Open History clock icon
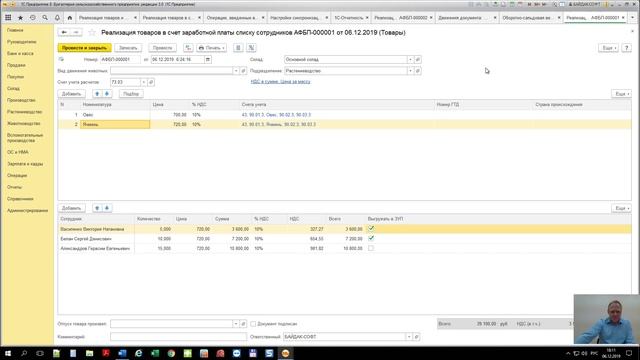Viewport: 640px width, 360px height. coord(33,18)
